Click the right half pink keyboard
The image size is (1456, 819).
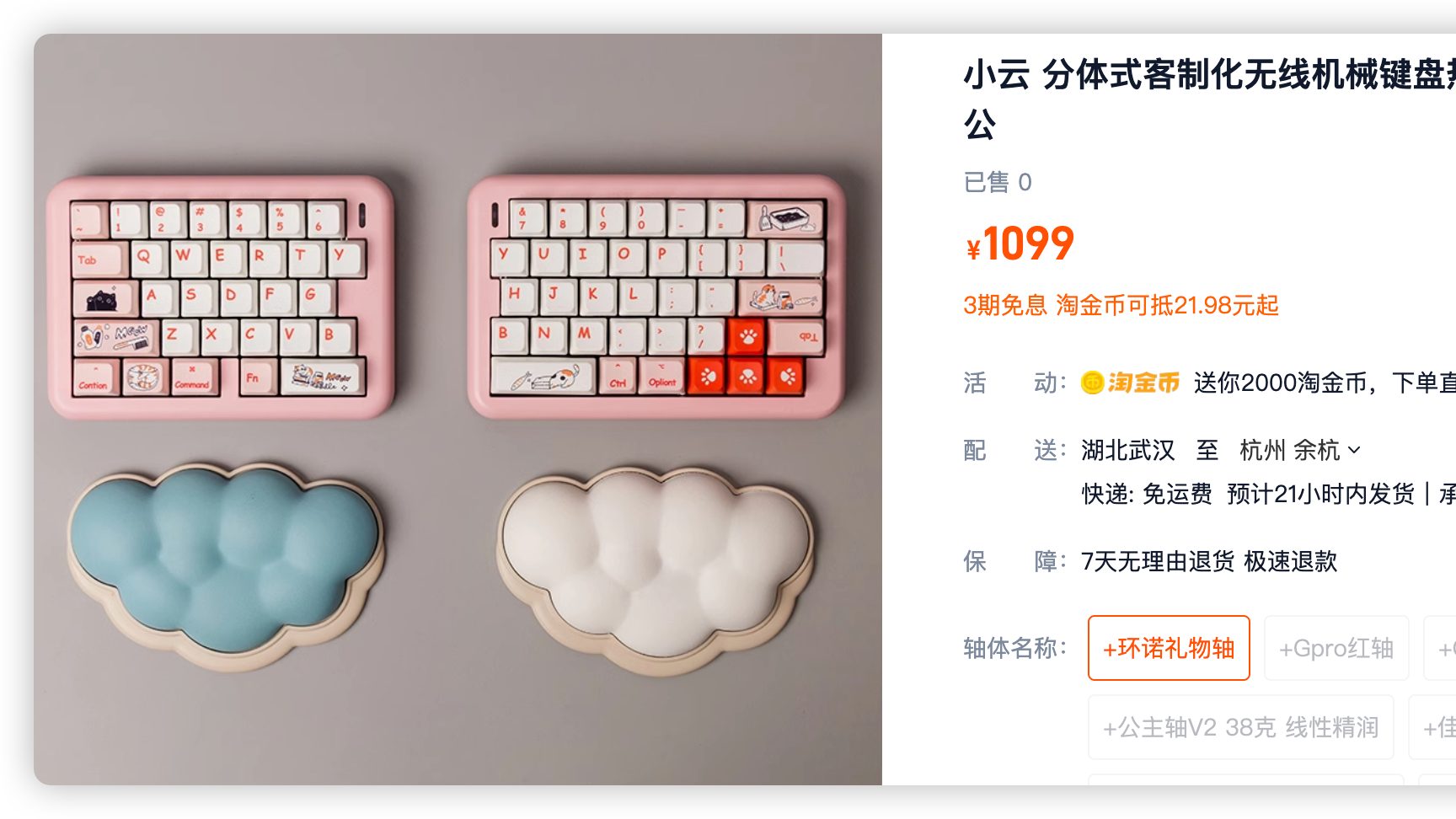pyautogui.click(x=656, y=297)
